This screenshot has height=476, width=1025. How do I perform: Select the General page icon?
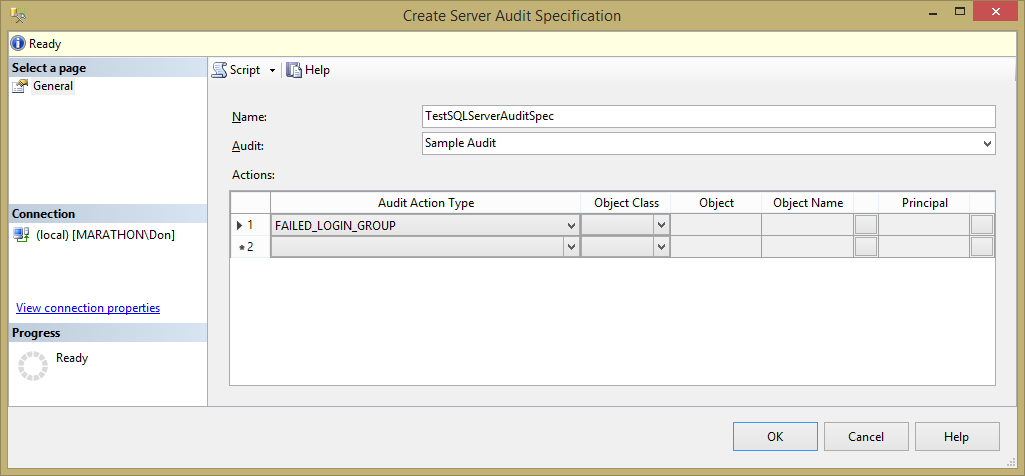tap(20, 86)
